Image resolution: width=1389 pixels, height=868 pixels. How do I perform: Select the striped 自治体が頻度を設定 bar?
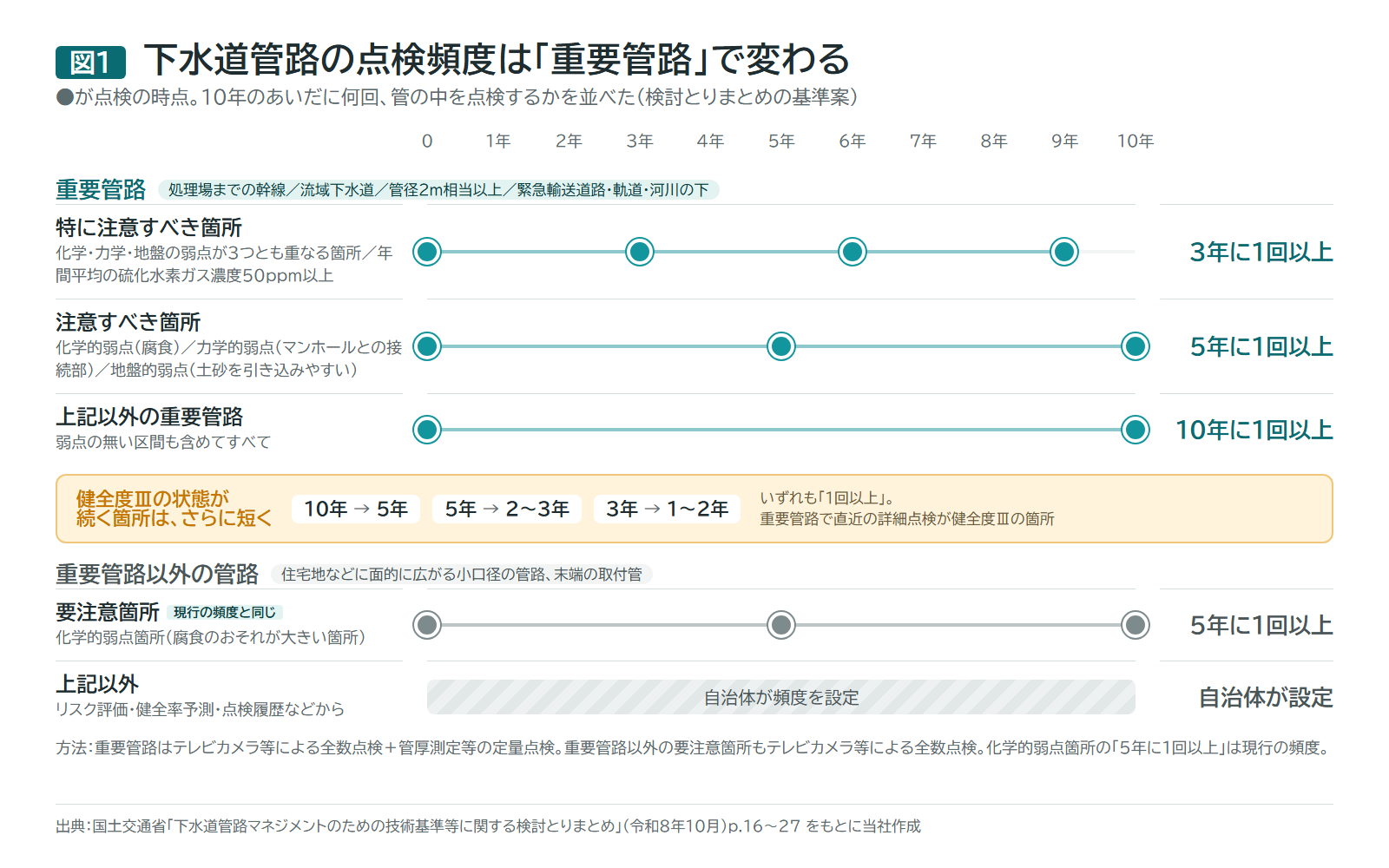(x=781, y=697)
